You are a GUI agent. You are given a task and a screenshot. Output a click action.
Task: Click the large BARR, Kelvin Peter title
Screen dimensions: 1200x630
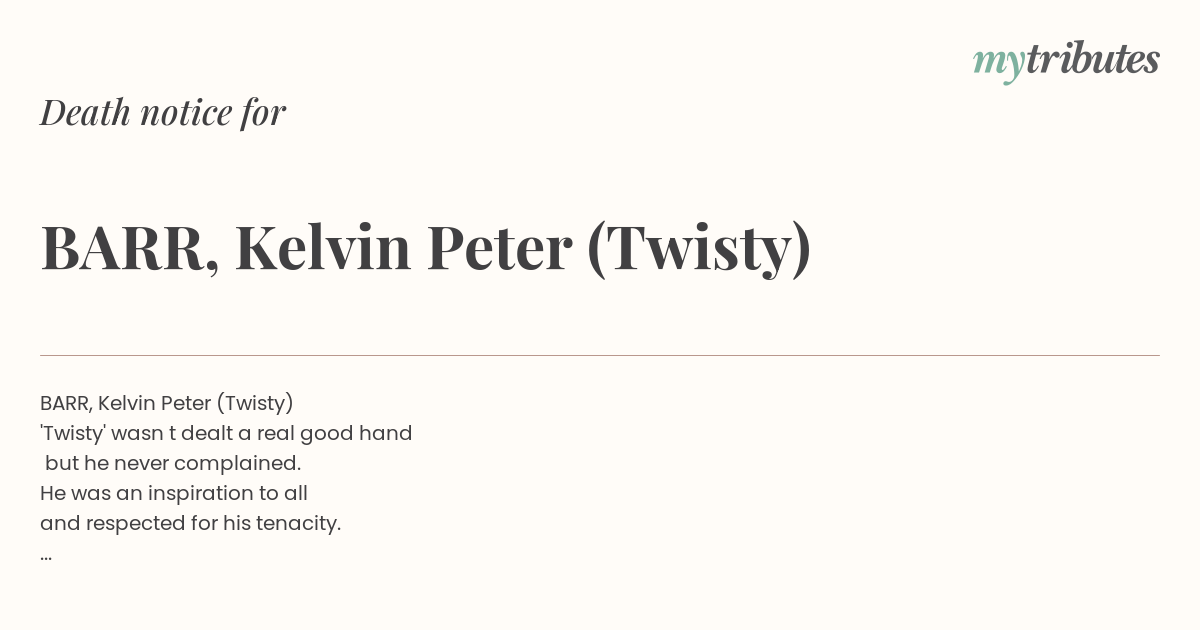[x=426, y=248]
